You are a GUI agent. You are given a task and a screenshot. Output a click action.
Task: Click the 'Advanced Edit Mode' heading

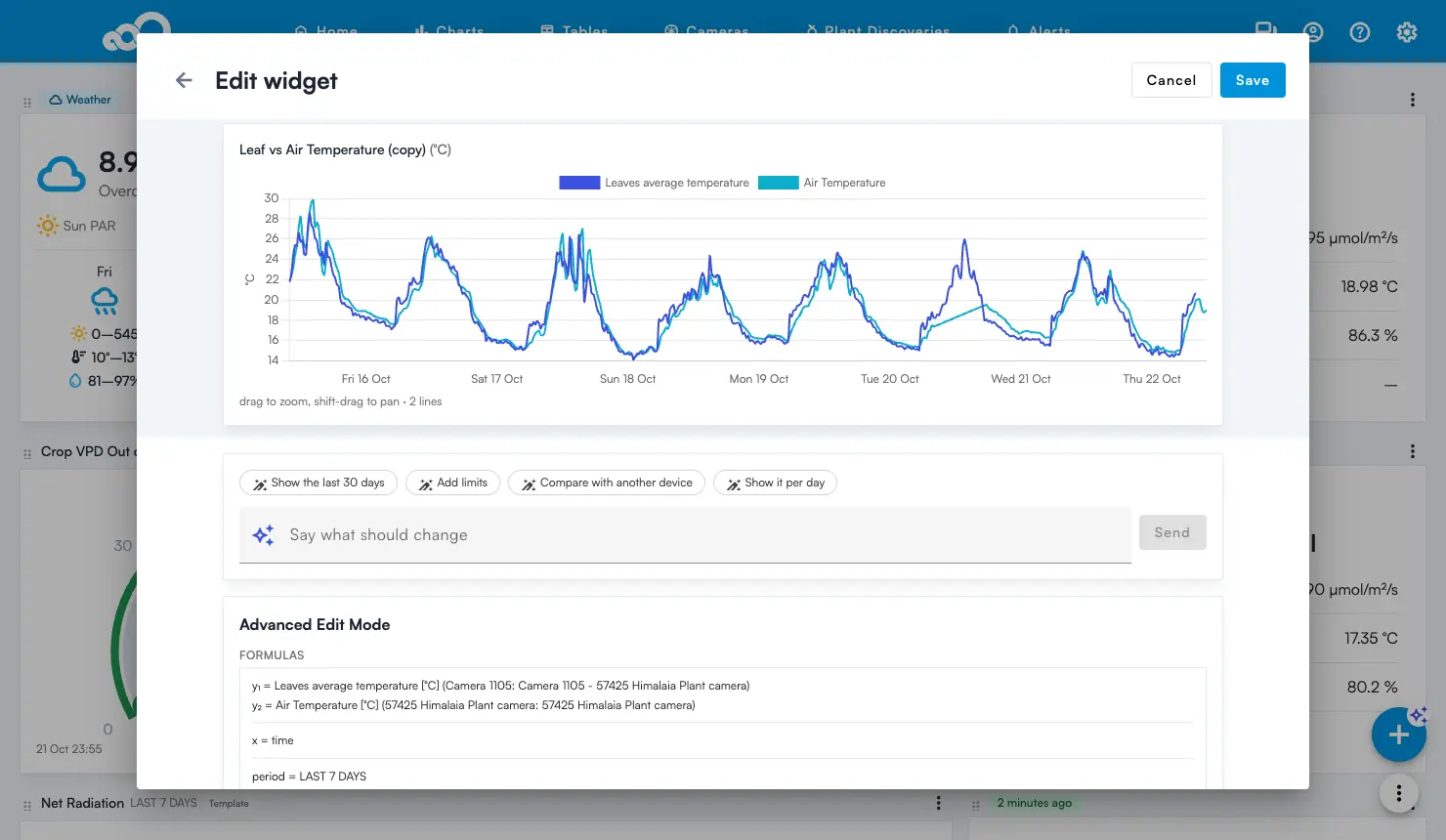(x=315, y=625)
